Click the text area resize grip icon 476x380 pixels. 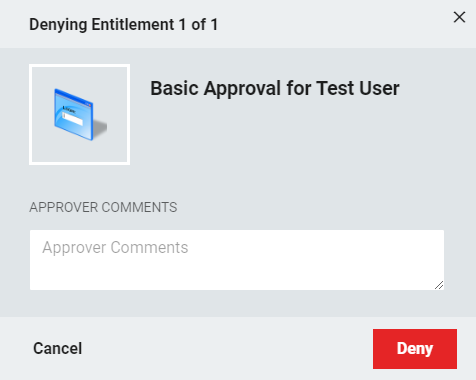pos(439,285)
